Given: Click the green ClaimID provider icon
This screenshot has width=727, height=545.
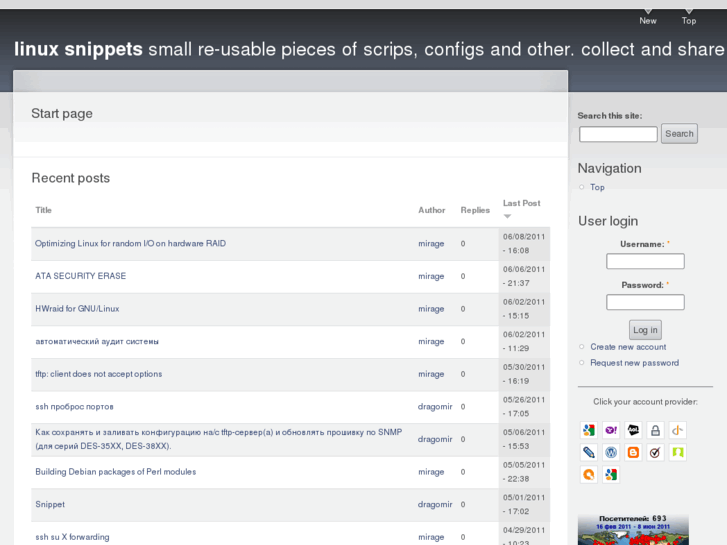Looking at the screenshot, I should (677, 452).
